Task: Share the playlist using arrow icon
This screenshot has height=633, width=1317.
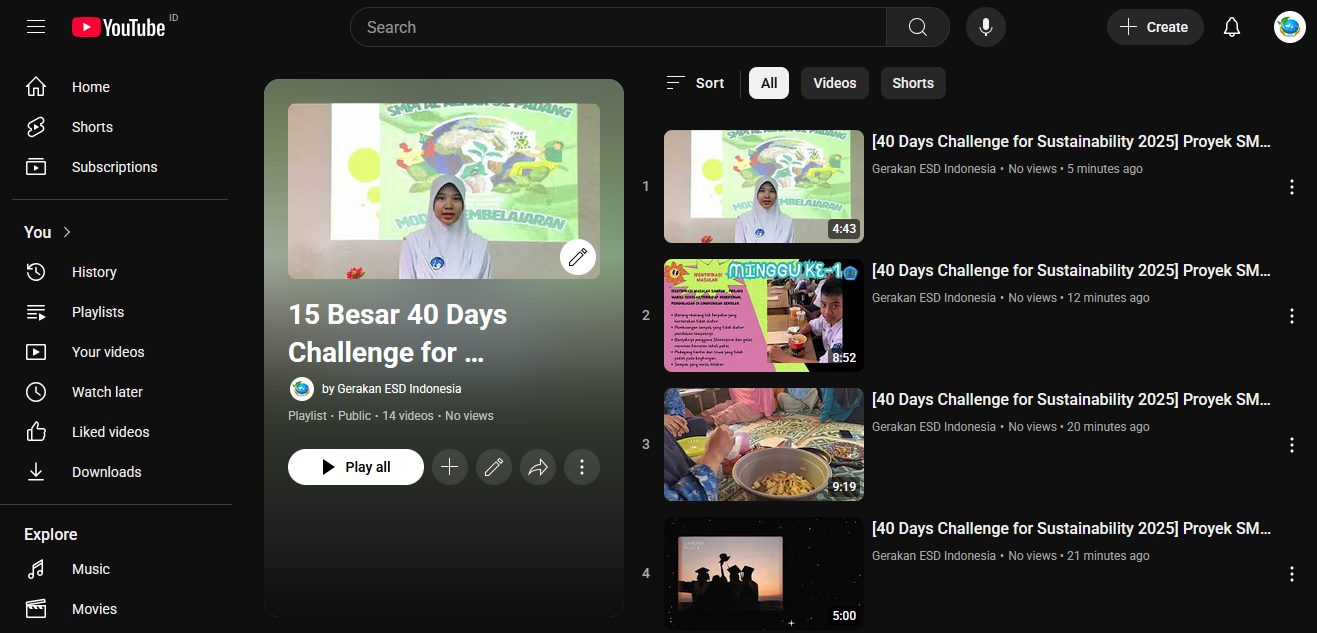Action: pos(538,467)
